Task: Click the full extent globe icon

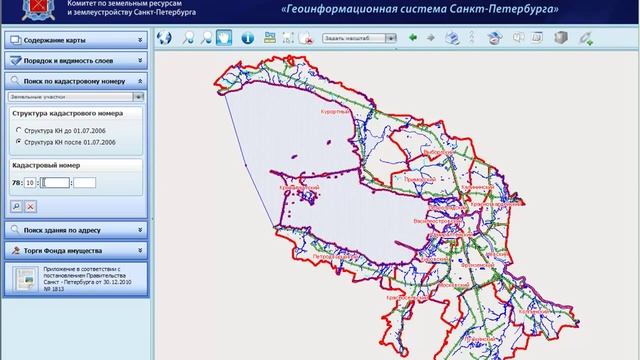Action: (x=164, y=38)
